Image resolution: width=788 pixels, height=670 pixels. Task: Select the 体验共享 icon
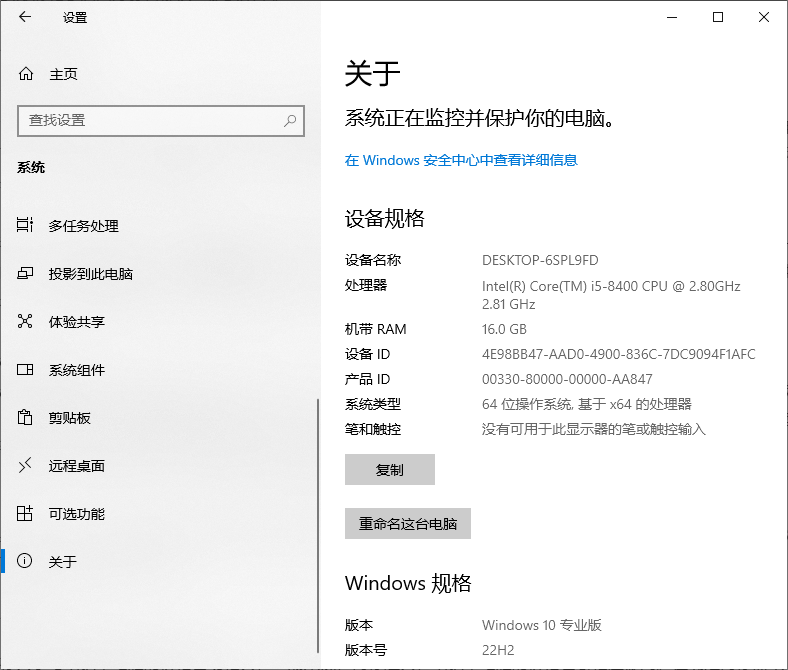pyautogui.click(x=25, y=321)
